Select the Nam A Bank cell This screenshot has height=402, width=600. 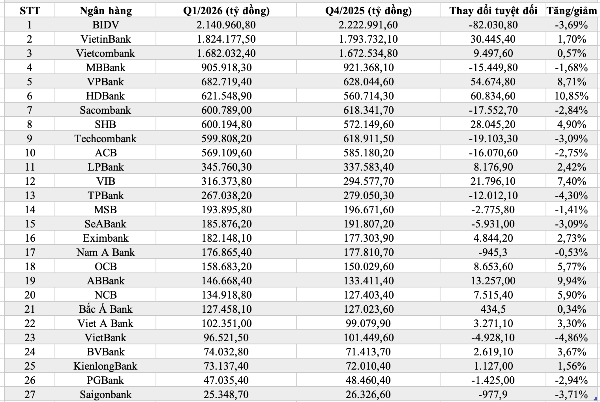tap(106, 252)
